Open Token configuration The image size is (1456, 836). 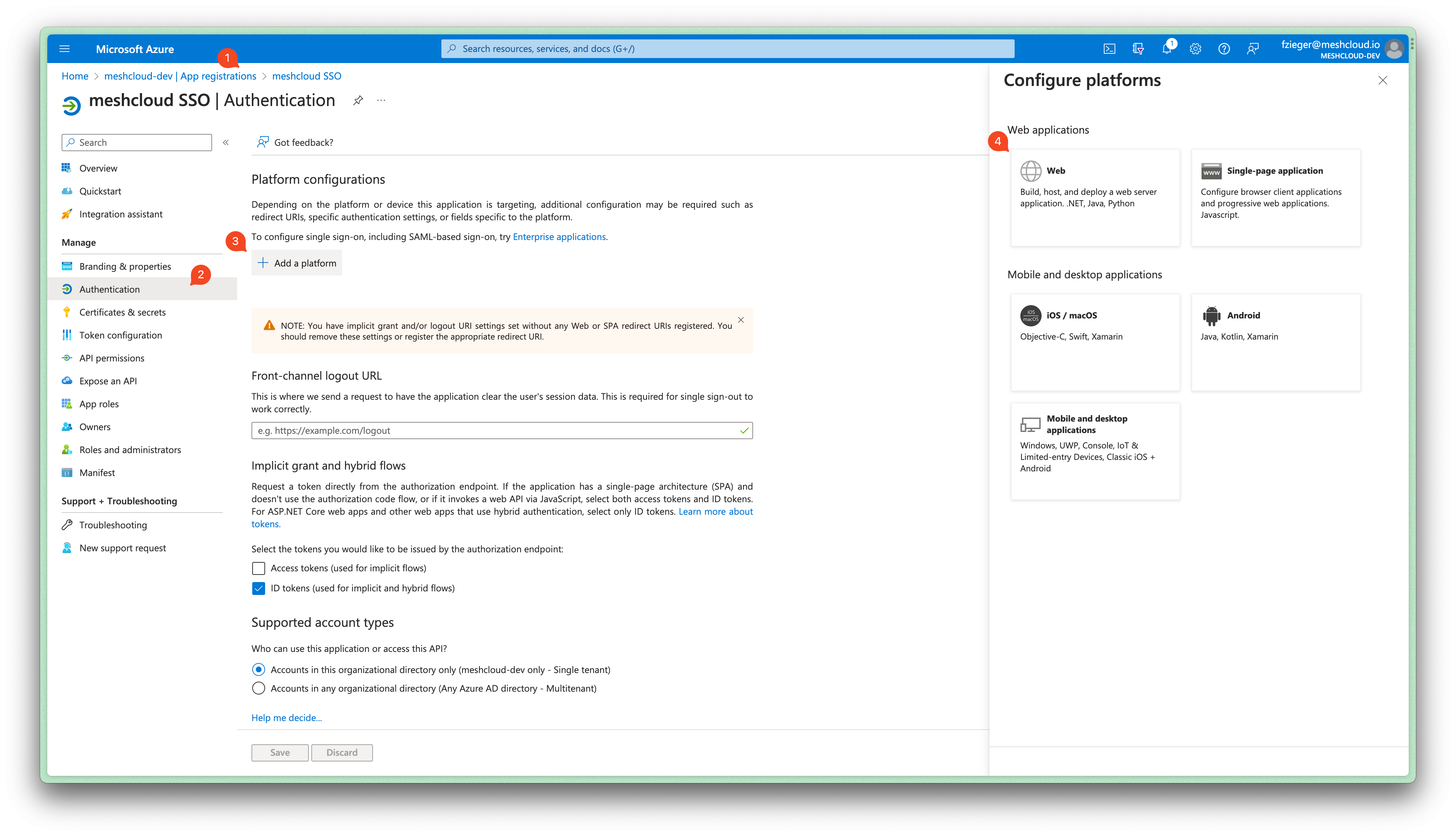point(121,335)
